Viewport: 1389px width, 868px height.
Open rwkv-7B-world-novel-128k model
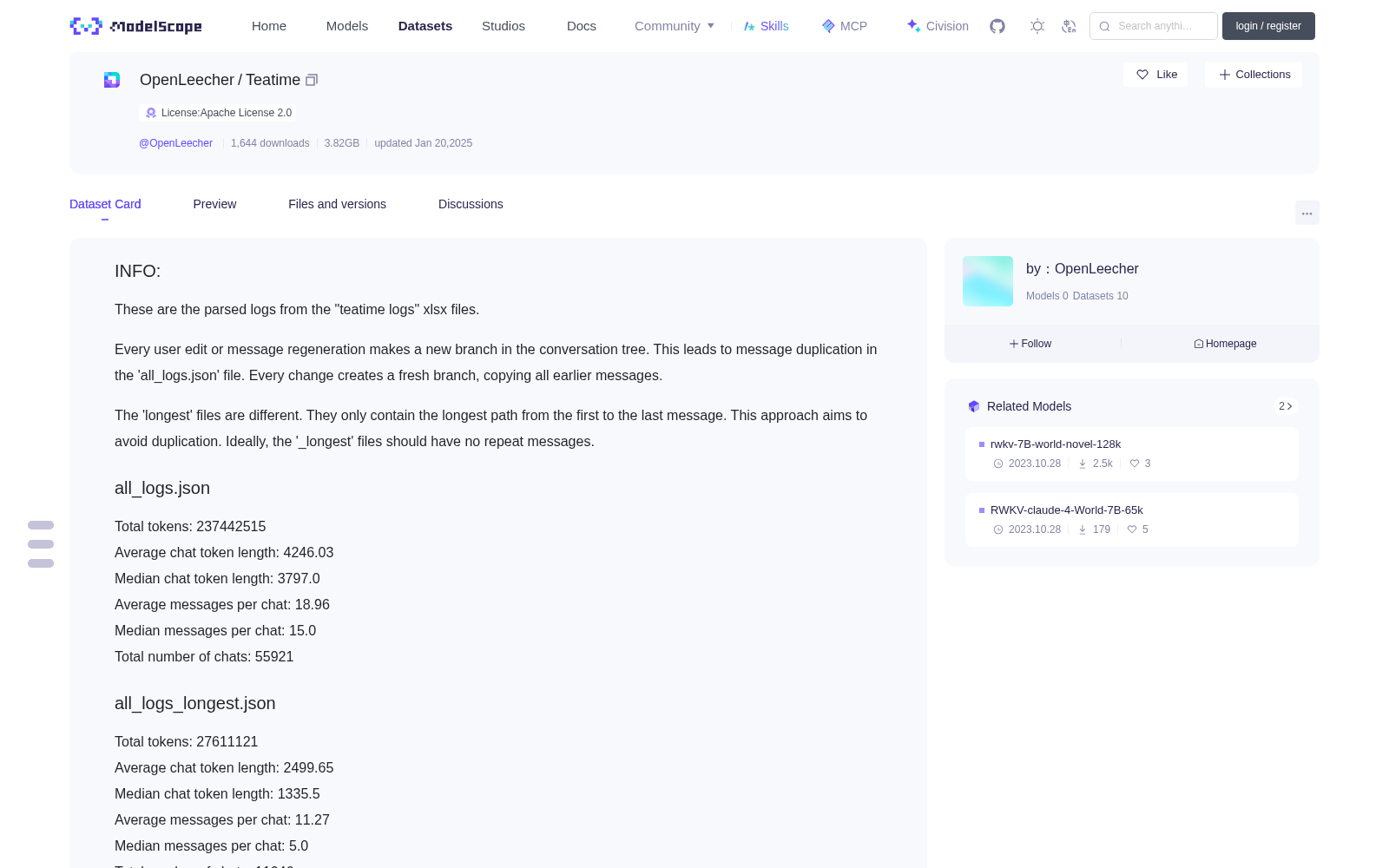[x=1132, y=454]
